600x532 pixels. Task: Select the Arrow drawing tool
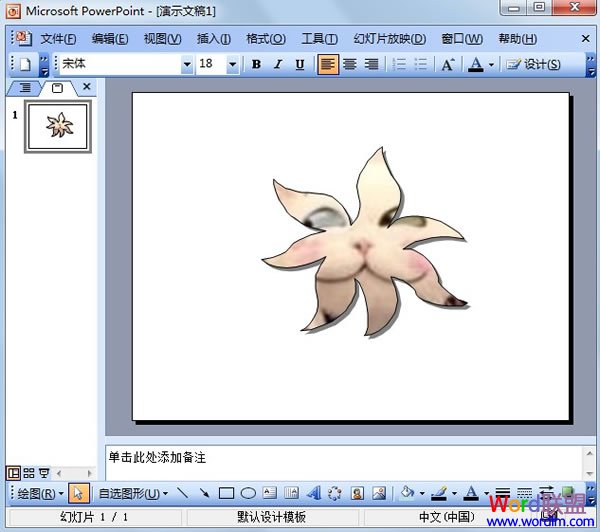point(204,493)
